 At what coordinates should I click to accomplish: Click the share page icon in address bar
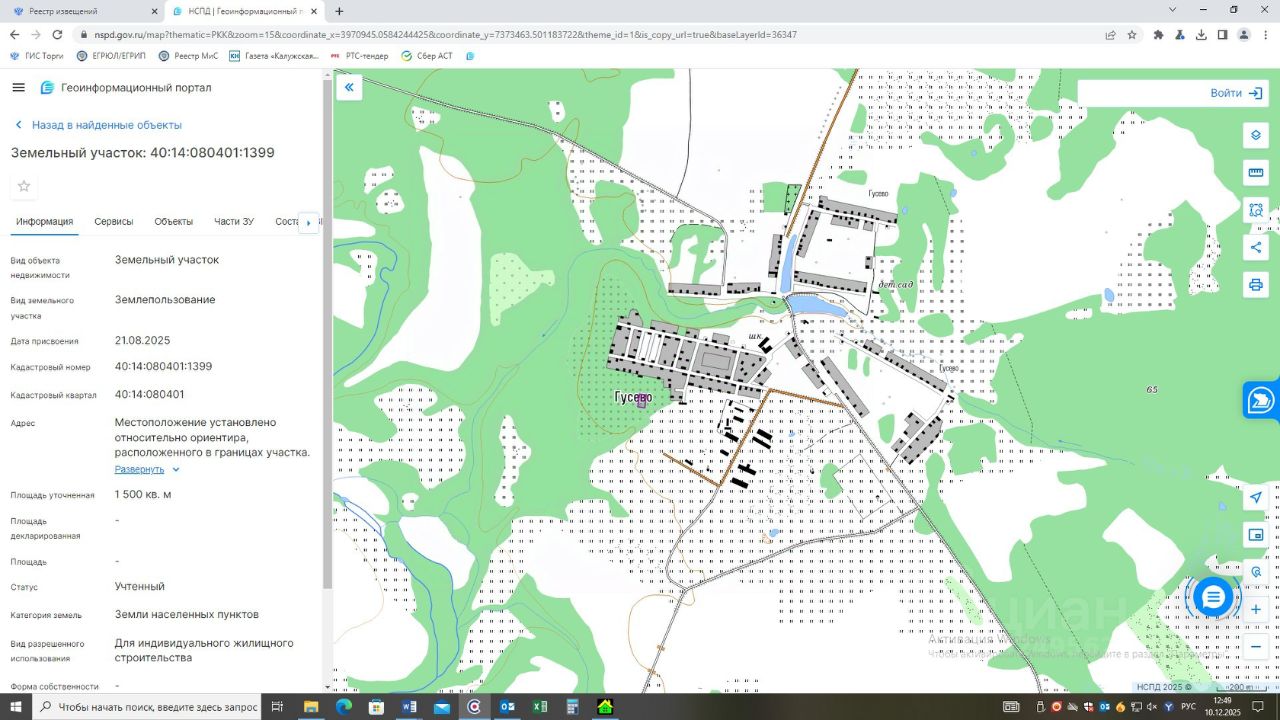1110,34
